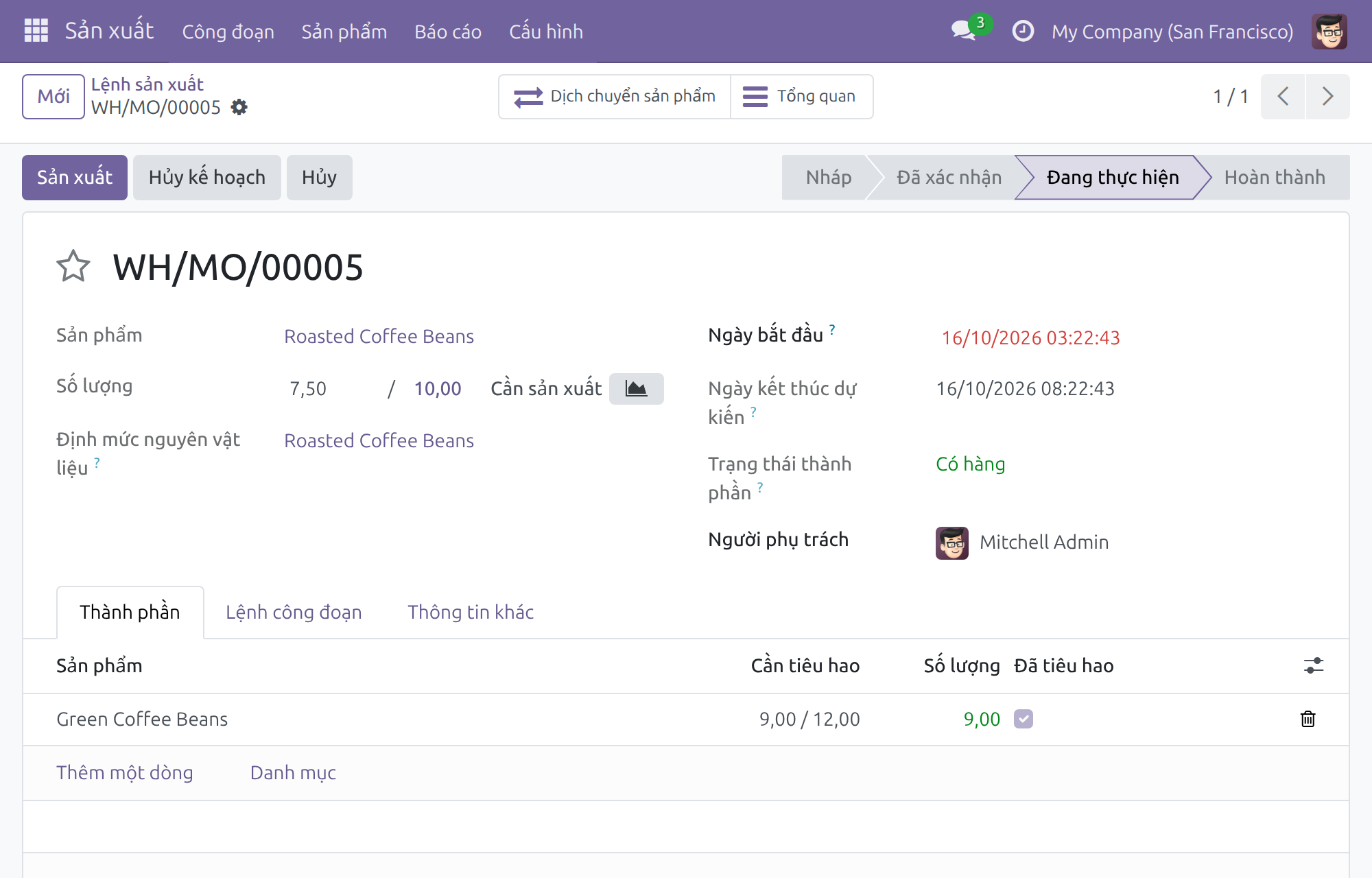1372x878 pixels.
Task: Click help mark next to Định mức nguyên vật liệu
Action: [97, 463]
